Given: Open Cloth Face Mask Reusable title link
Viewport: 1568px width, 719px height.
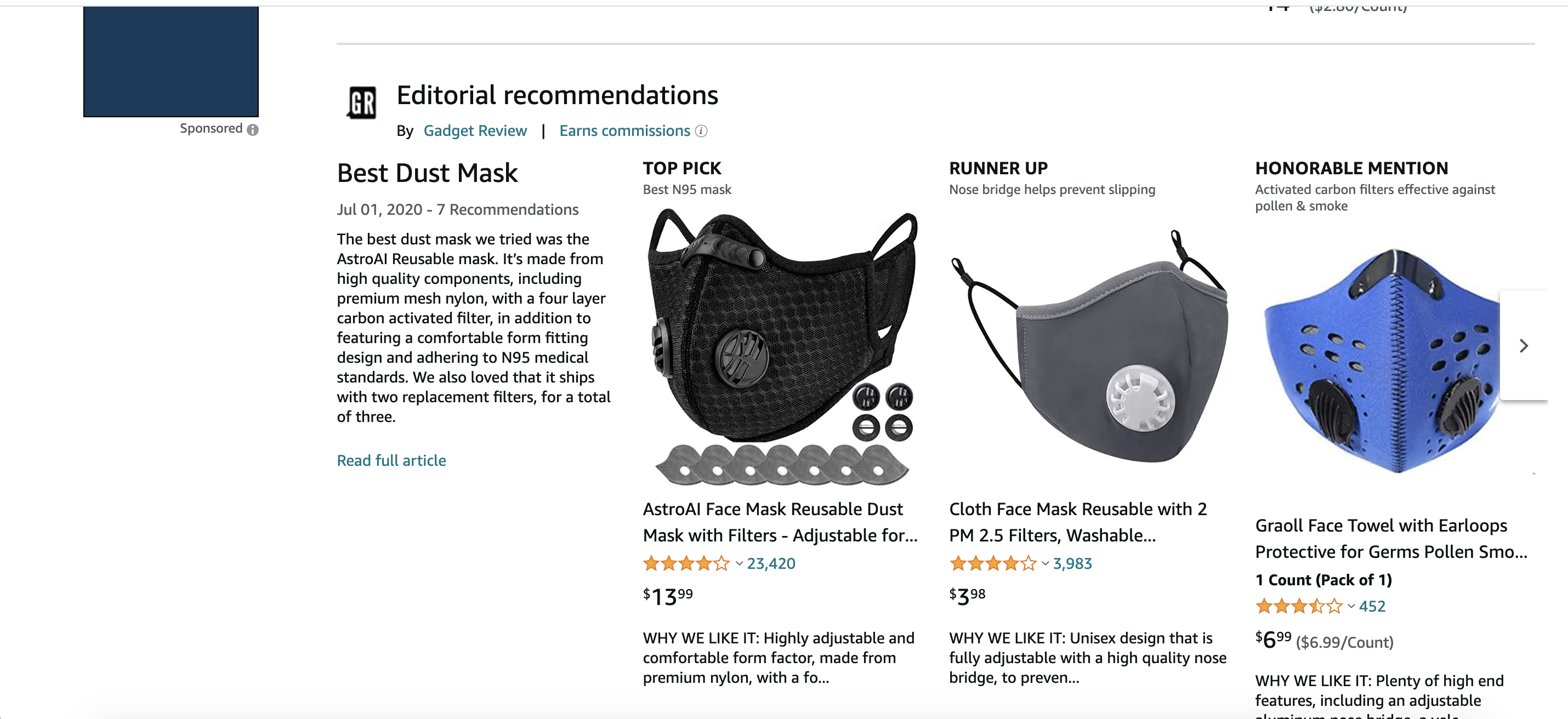Looking at the screenshot, I should pyautogui.click(x=1078, y=522).
